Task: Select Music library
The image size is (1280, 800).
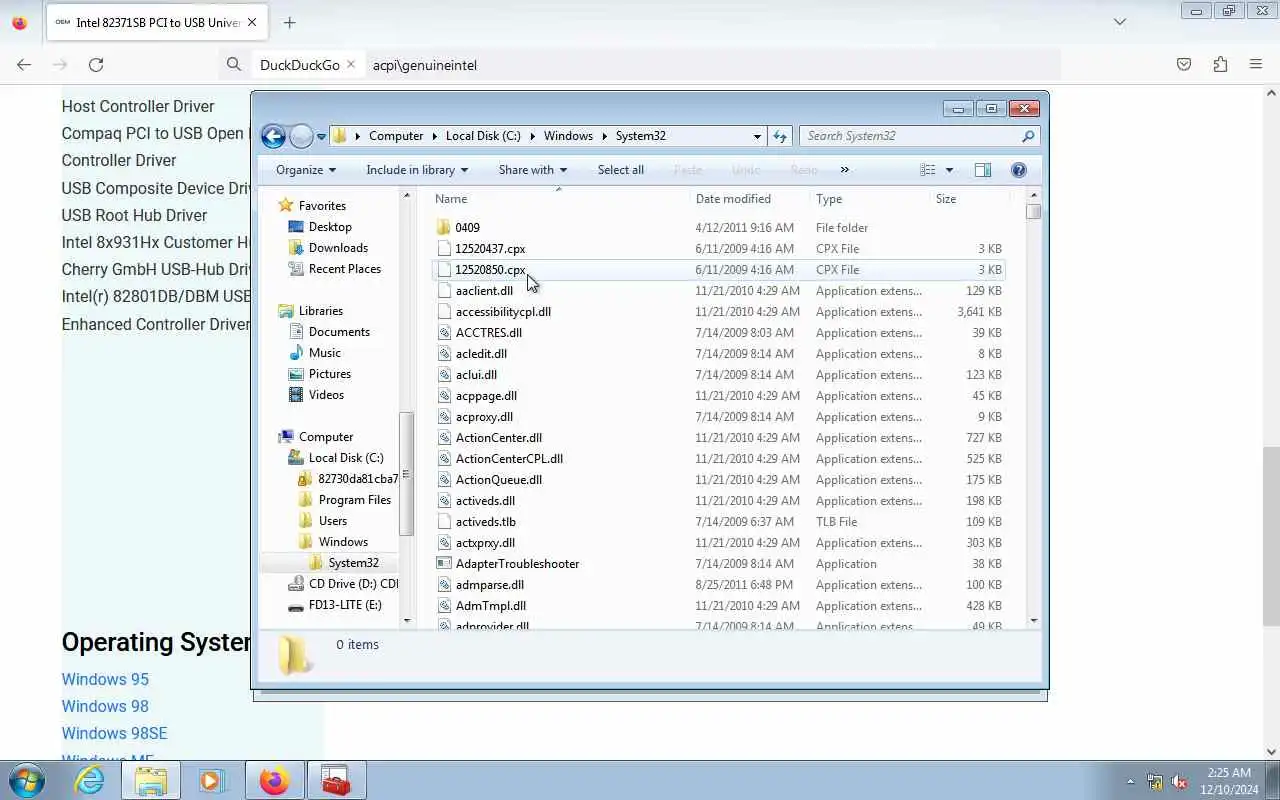Action: click(x=324, y=353)
